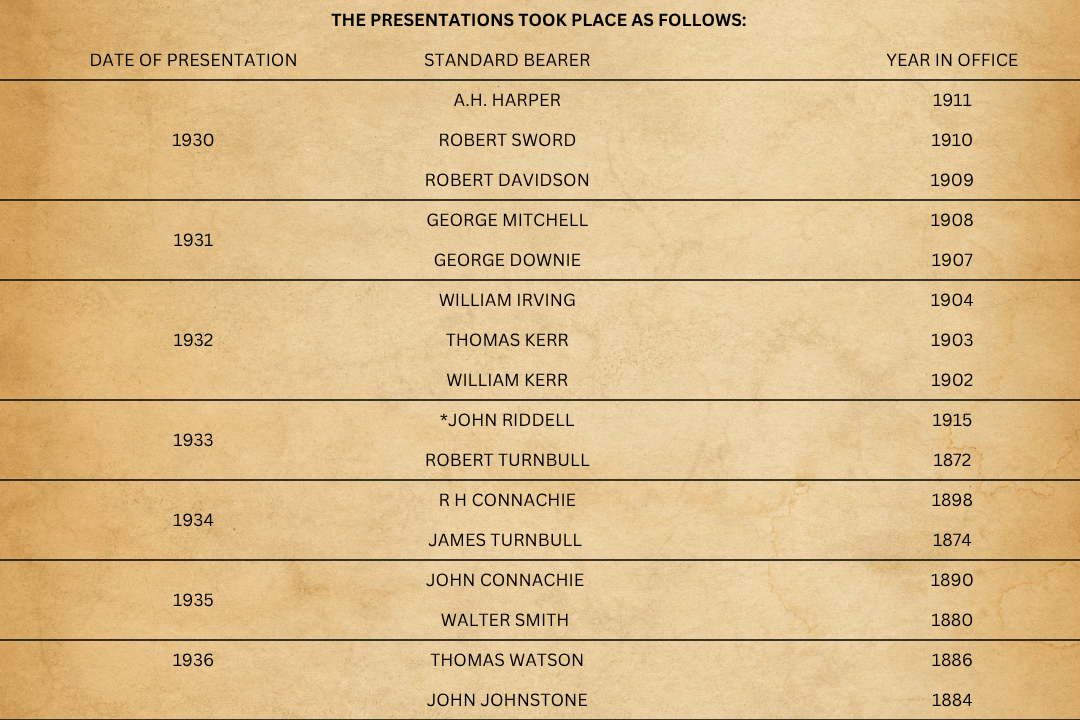The height and width of the screenshot is (720, 1080).
Task: Select the year 1915 cell
Action: point(951,420)
